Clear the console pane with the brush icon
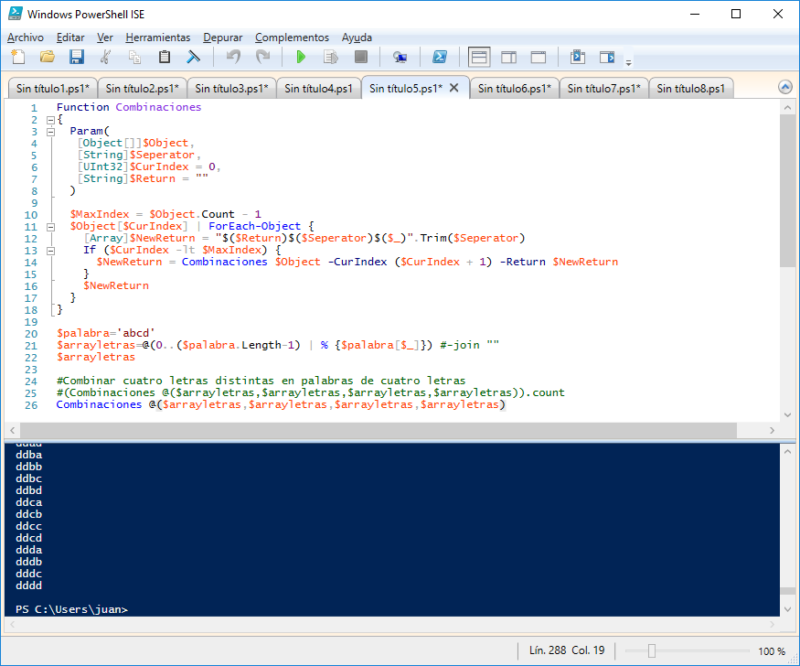Viewport: 800px width, 666px height. 192,57
